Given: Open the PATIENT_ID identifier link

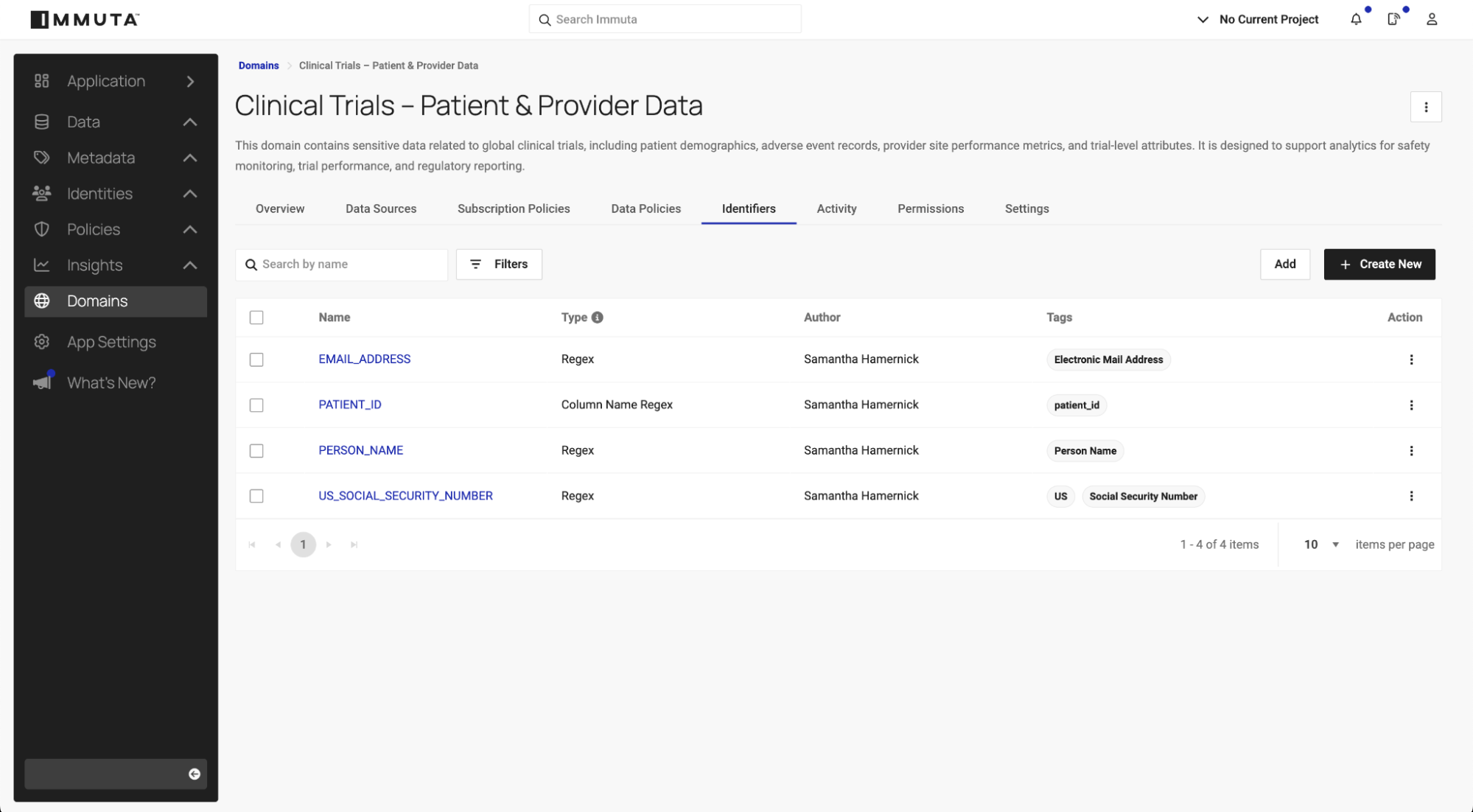Looking at the screenshot, I should coord(350,405).
